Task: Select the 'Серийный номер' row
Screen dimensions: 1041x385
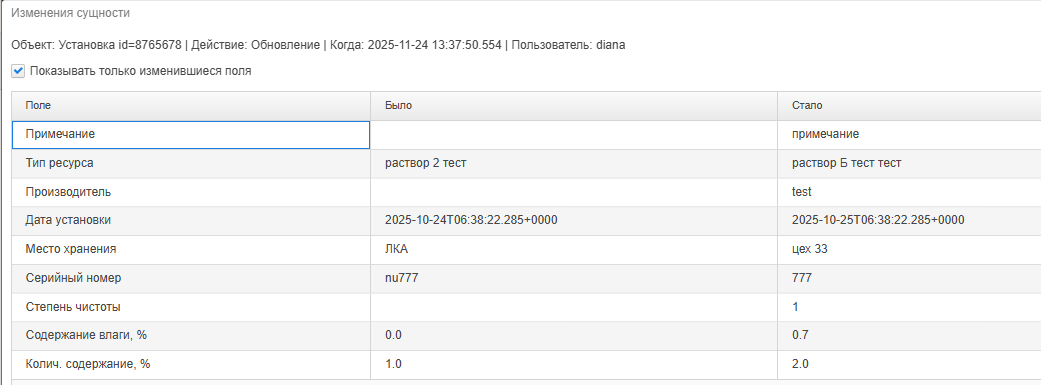Action: tap(526, 278)
